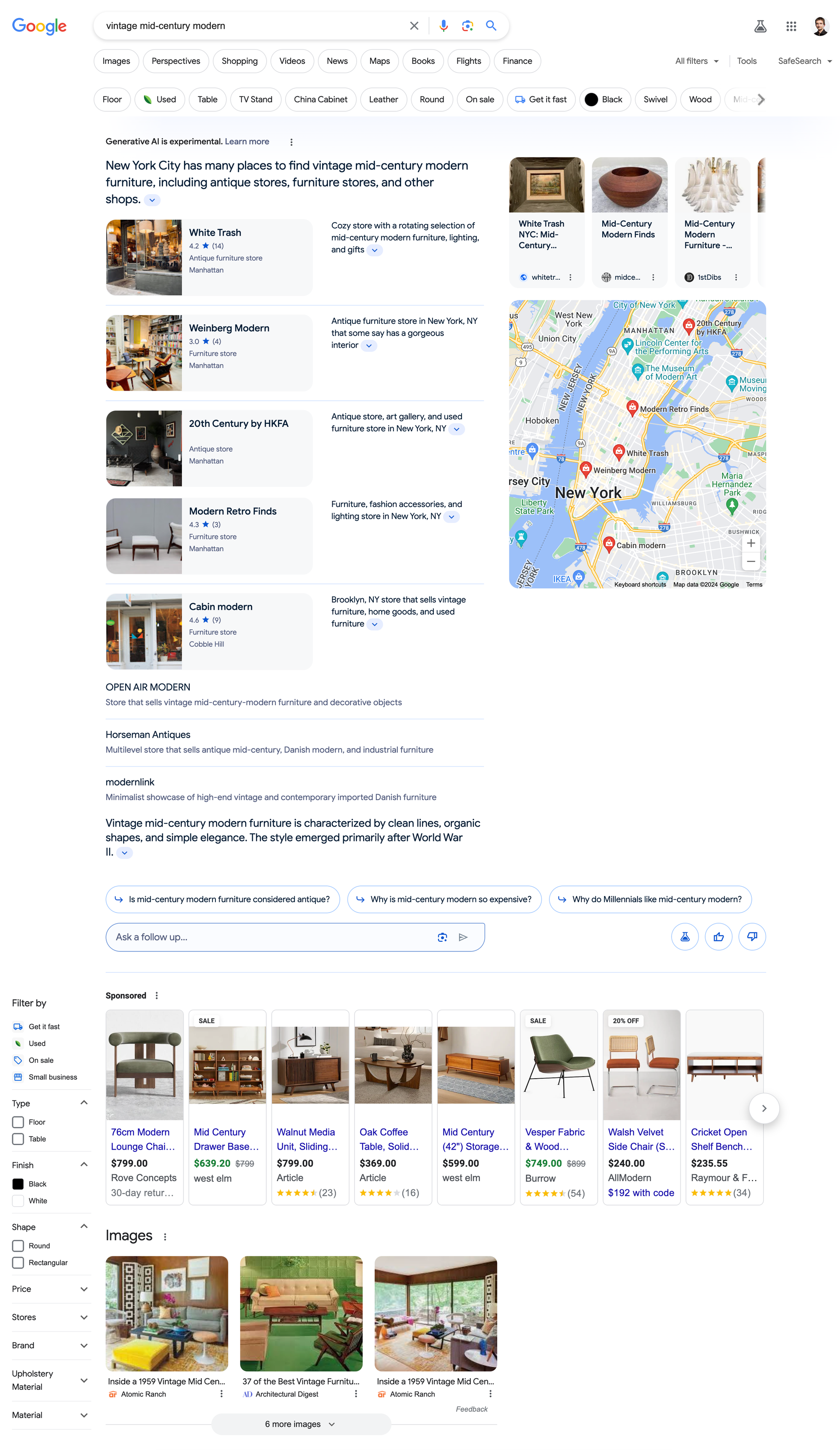Check the Table type checkbox
840x1450 pixels.
tap(18, 1139)
